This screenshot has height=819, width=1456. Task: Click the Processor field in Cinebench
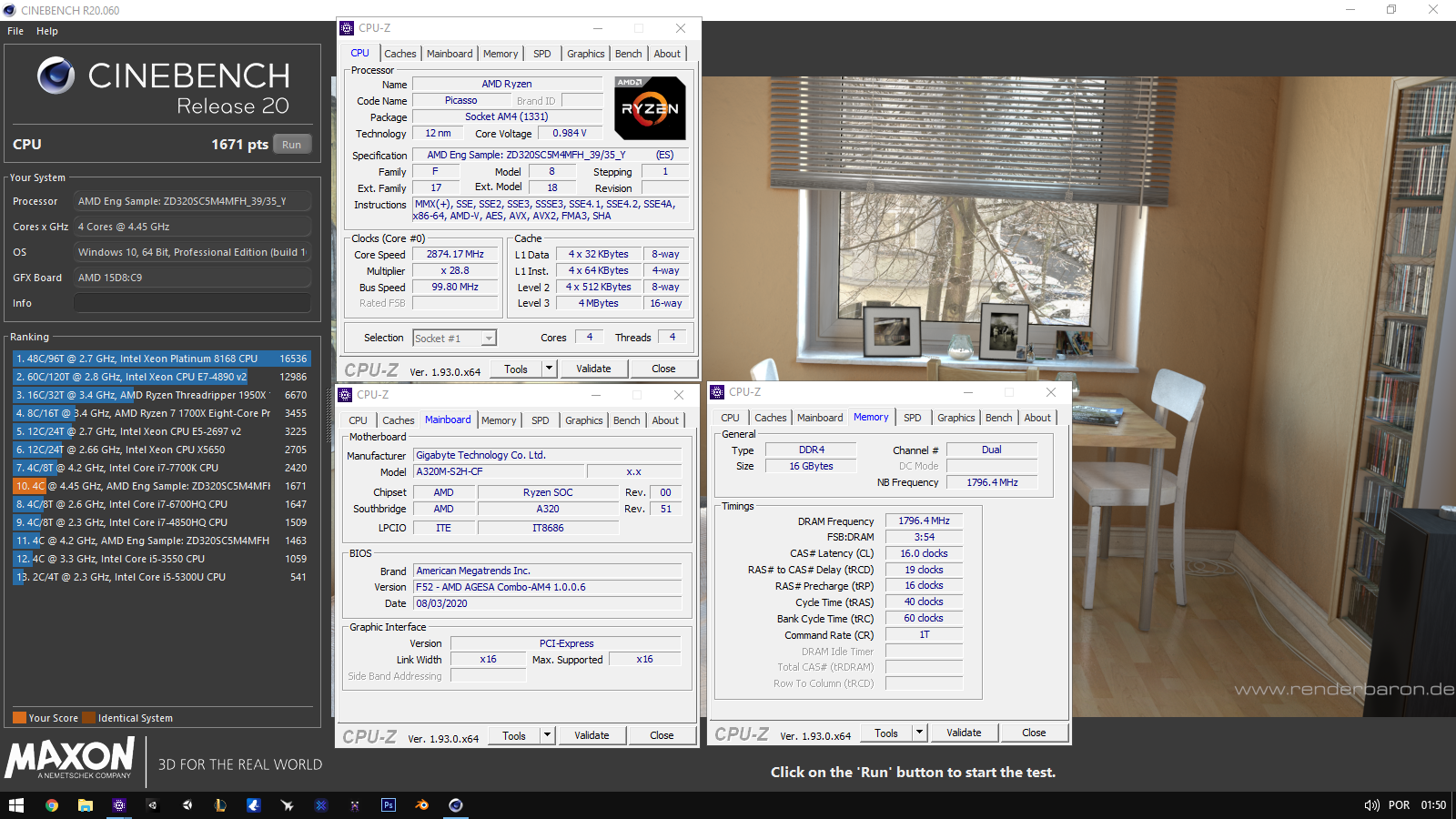[x=192, y=201]
